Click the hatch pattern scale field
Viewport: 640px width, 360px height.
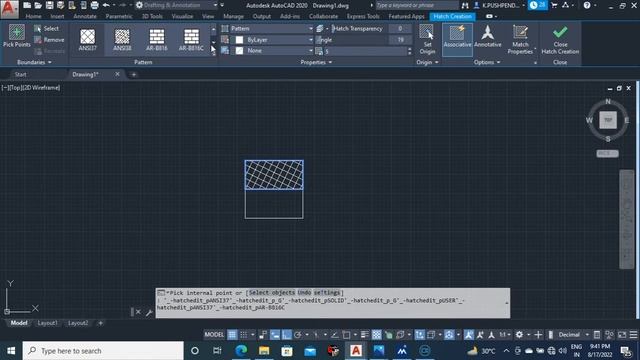coord(365,51)
